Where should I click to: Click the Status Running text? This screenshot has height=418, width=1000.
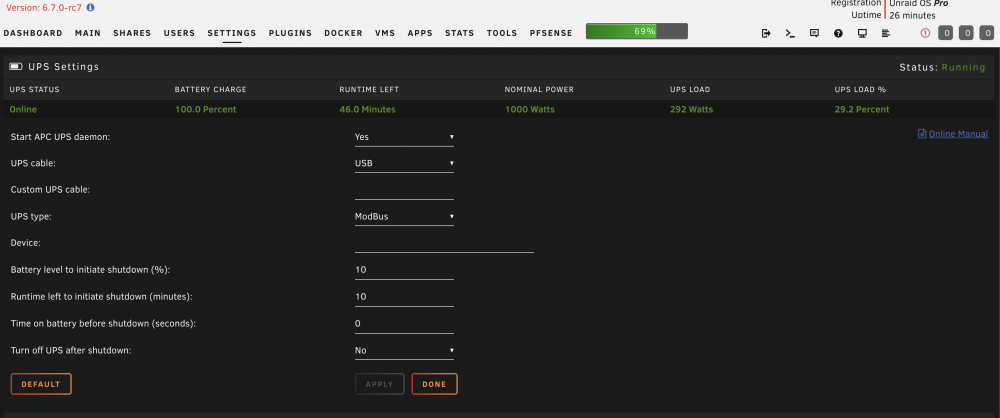942,67
